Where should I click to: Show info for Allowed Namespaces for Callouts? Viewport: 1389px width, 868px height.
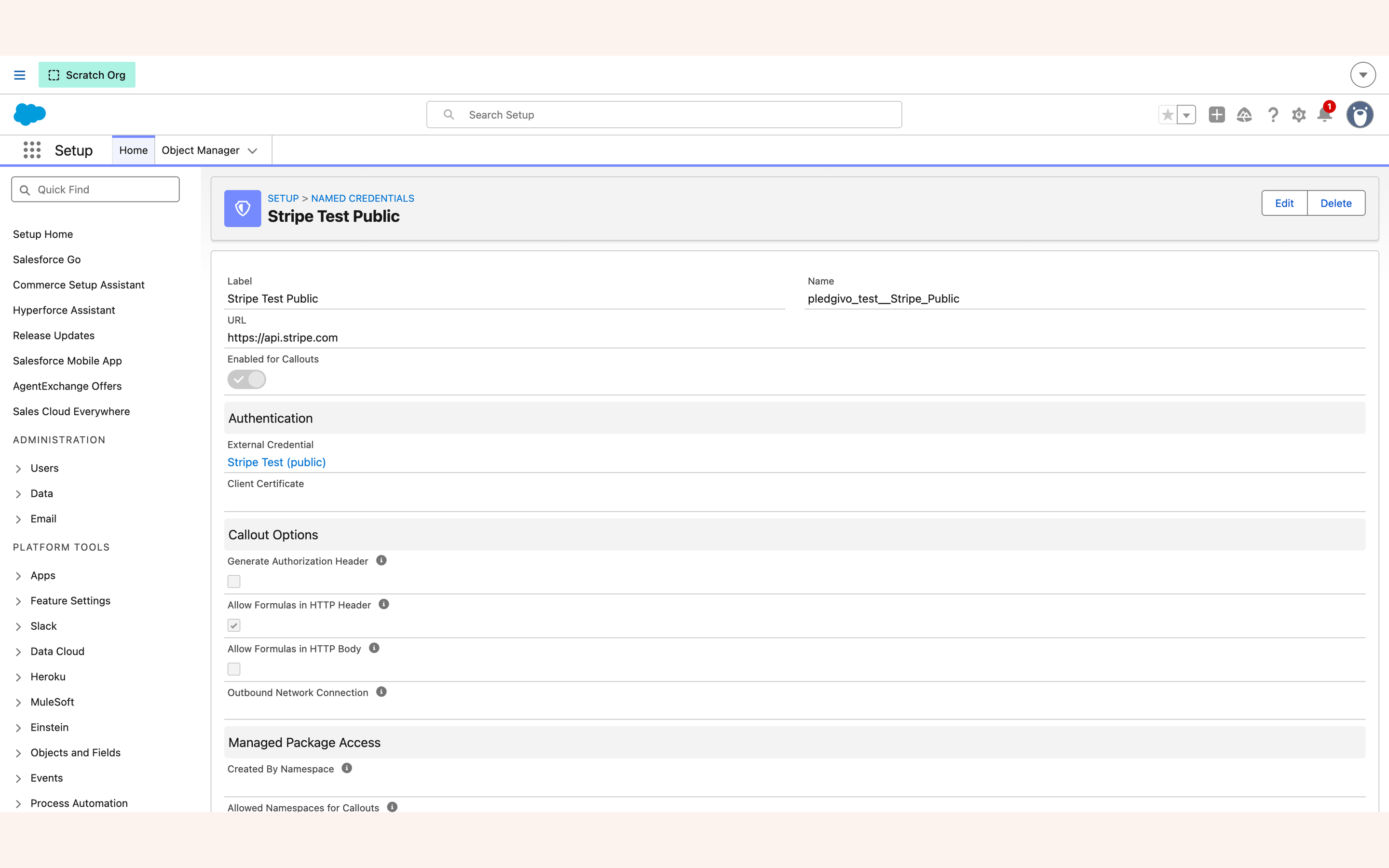click(x=392, y=807)
